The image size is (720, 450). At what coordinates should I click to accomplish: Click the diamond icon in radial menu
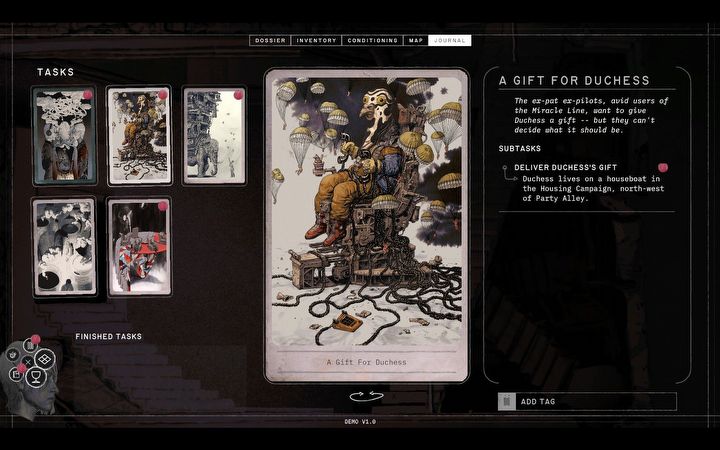pyautogui.click(x=45, y=358)
